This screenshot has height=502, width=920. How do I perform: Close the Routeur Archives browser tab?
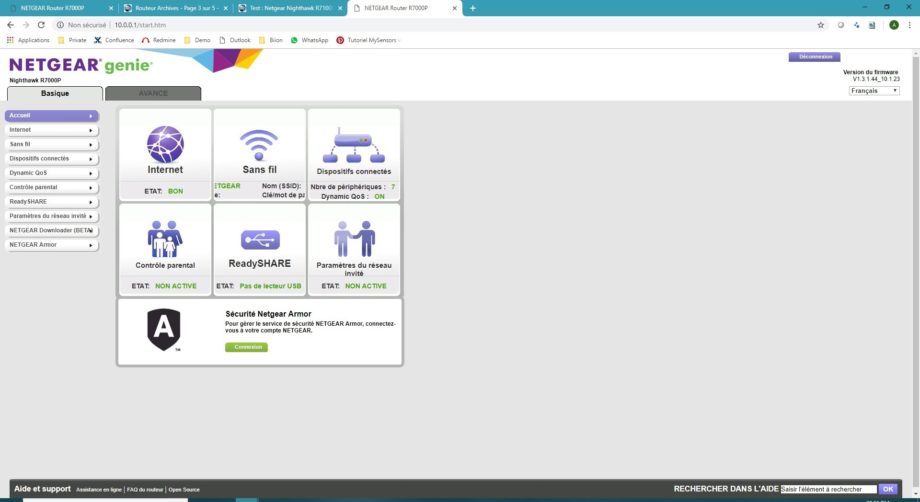pos(225,8)
